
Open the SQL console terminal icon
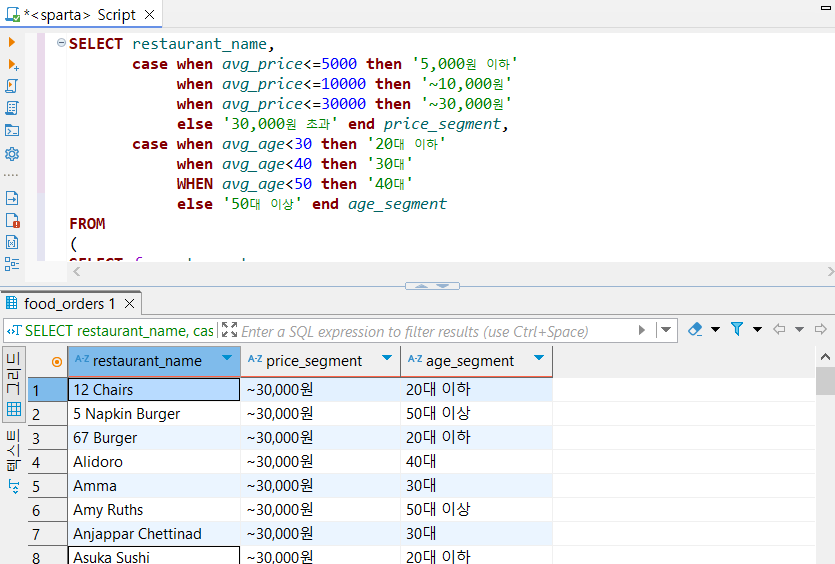[x=12, y=130]
